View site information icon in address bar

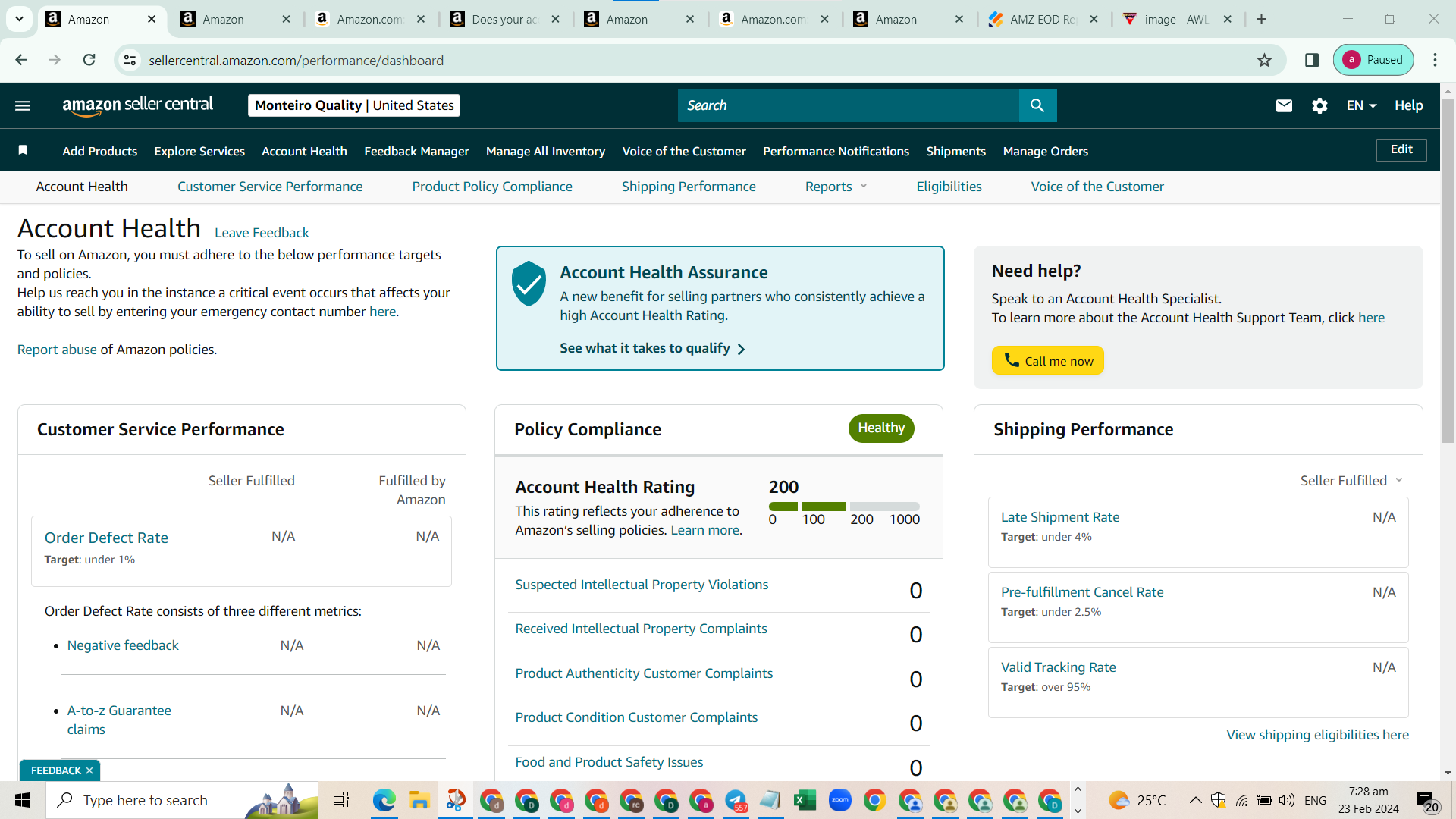[x=130, y=60]
